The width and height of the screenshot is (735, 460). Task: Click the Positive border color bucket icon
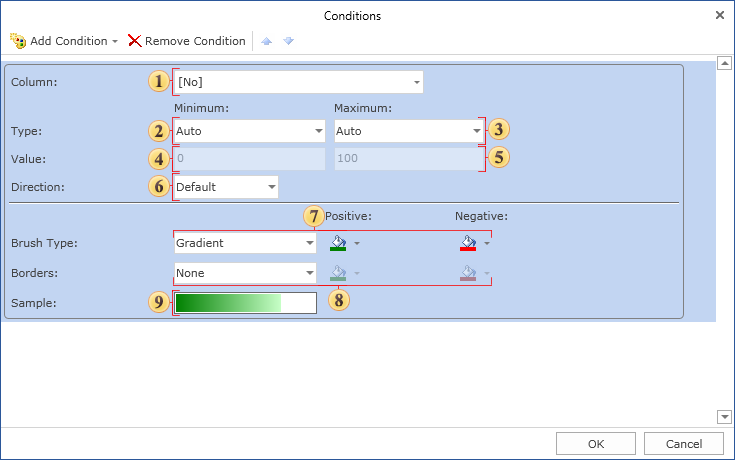(x=338, y=272)
